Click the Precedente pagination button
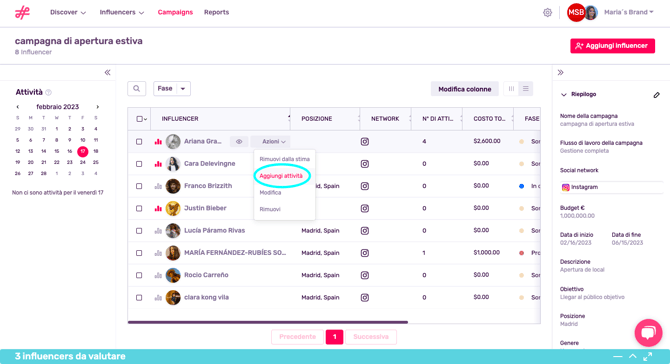 tap(297, 337)
